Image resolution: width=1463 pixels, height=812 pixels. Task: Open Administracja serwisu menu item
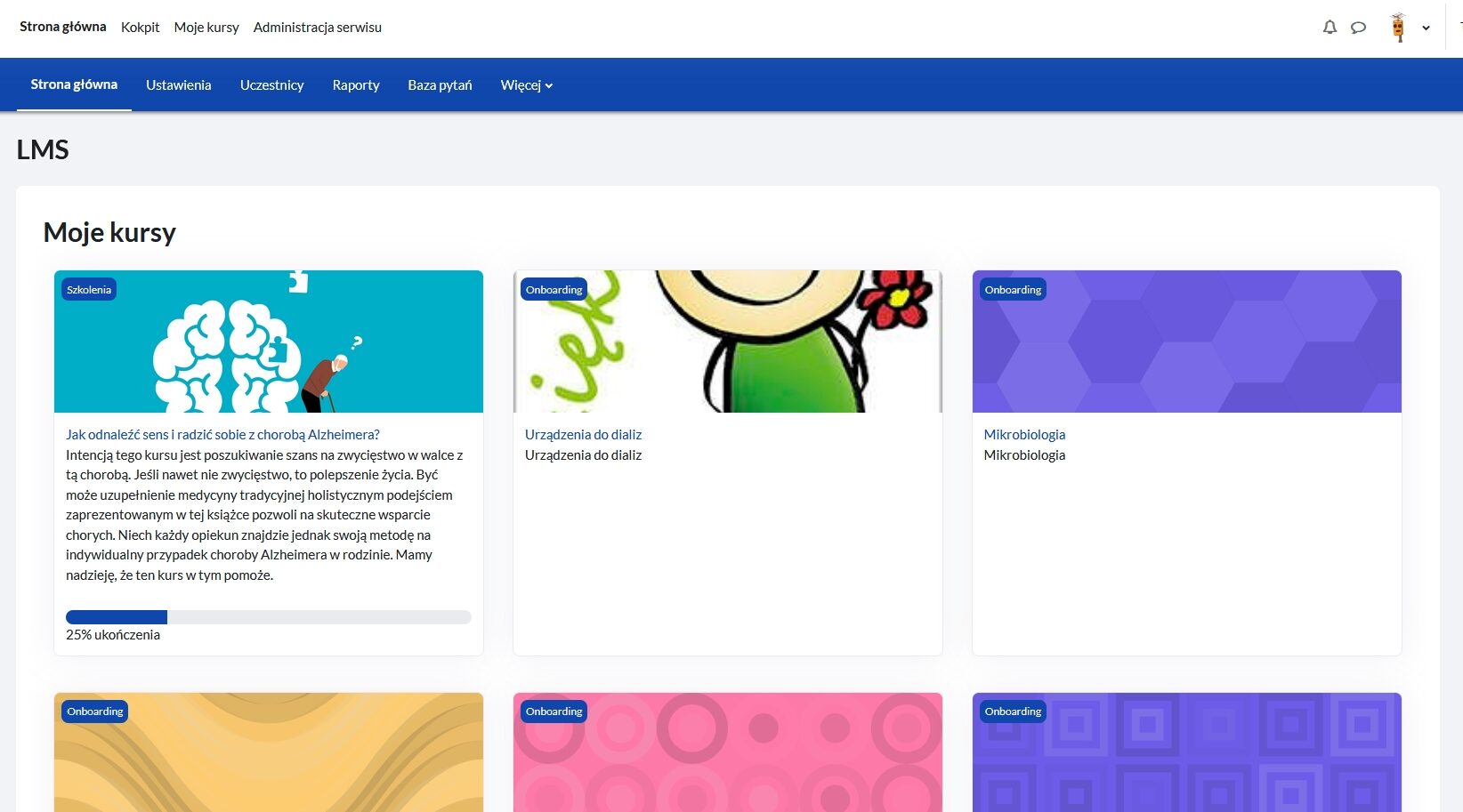[318, 28]
